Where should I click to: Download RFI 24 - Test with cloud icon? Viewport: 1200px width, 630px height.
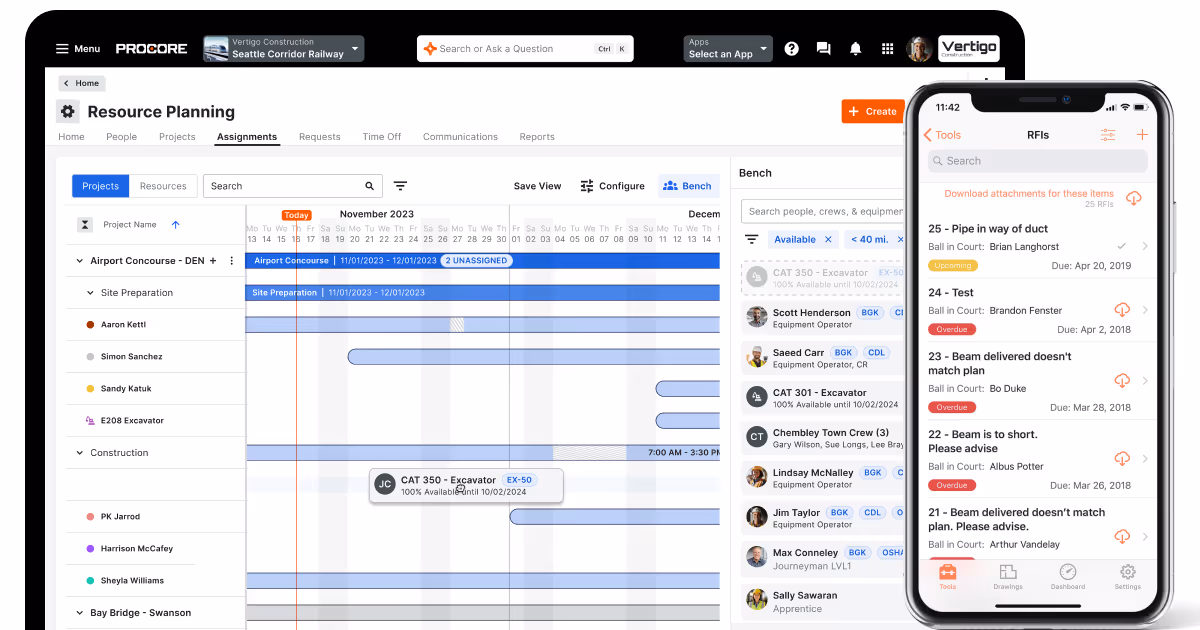point(1122,310)
